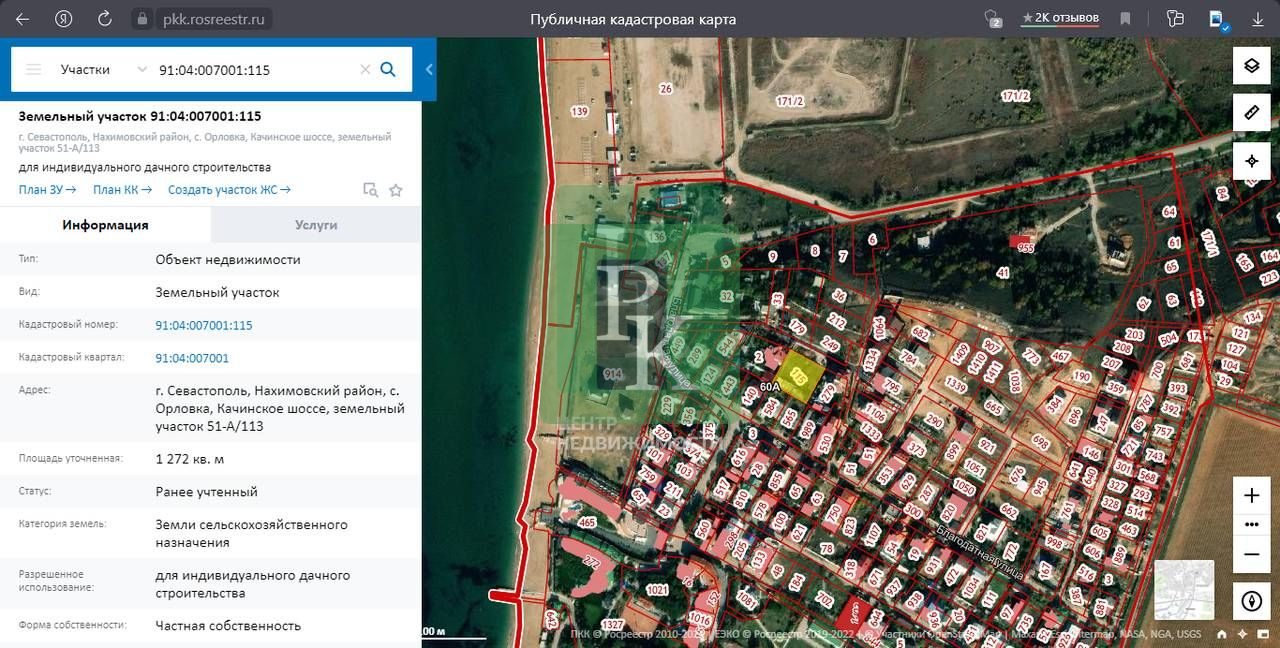Click the Ранее учтенный status value
This screenshot has height=648, width=1280.
(x=207, y=492)
